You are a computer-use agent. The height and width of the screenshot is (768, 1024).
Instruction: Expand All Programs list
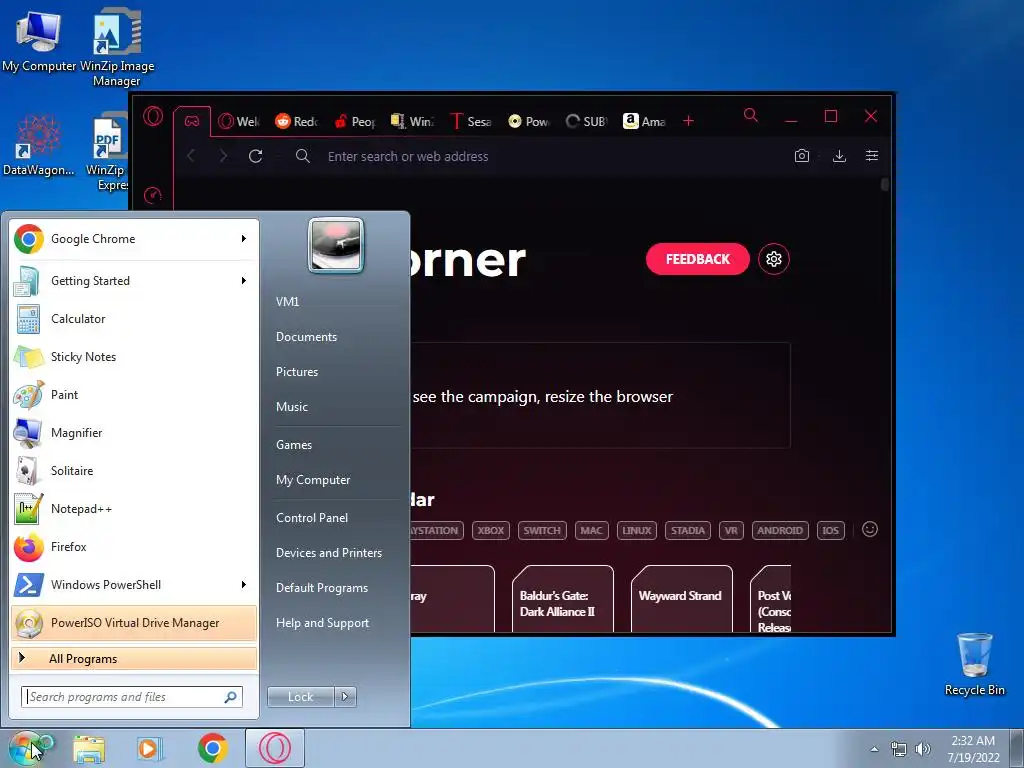click(x=134, y=658)
